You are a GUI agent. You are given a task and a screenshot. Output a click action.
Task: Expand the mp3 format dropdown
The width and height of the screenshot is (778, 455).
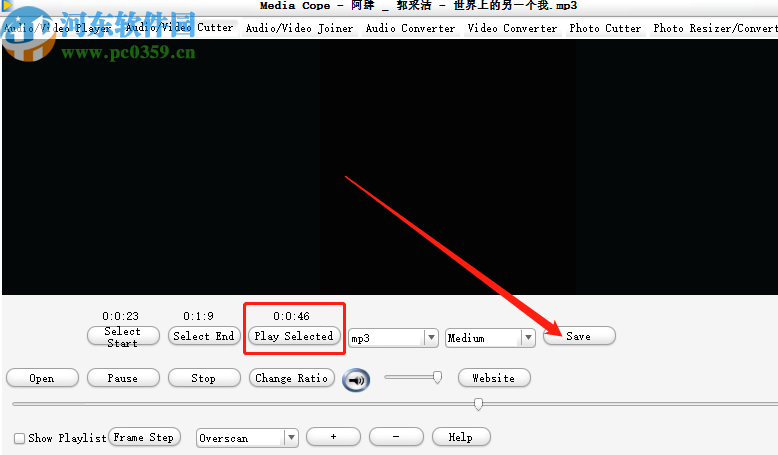(x=431, y=338)
